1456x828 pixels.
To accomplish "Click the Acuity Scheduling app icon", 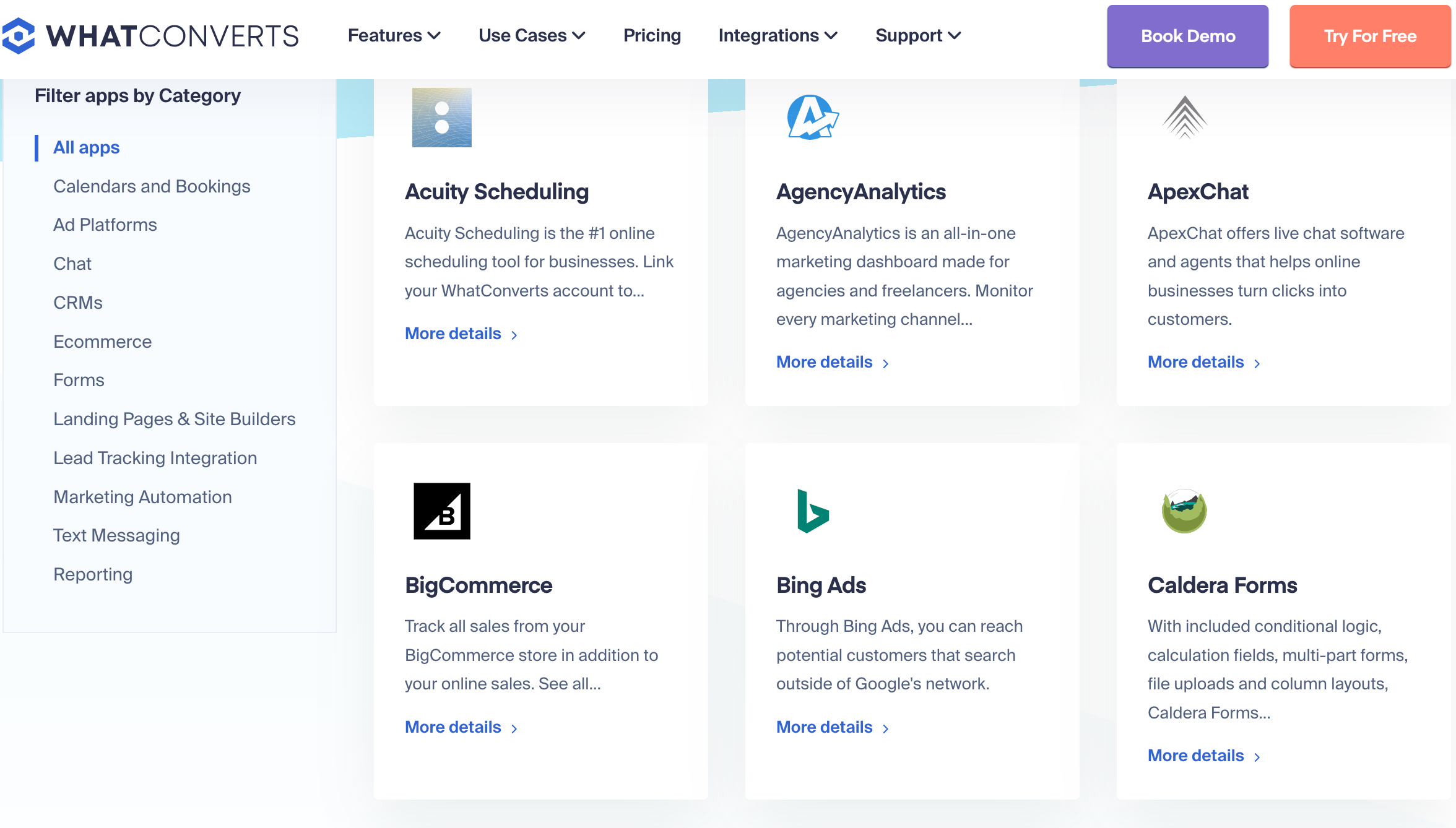I will point(441,118).
